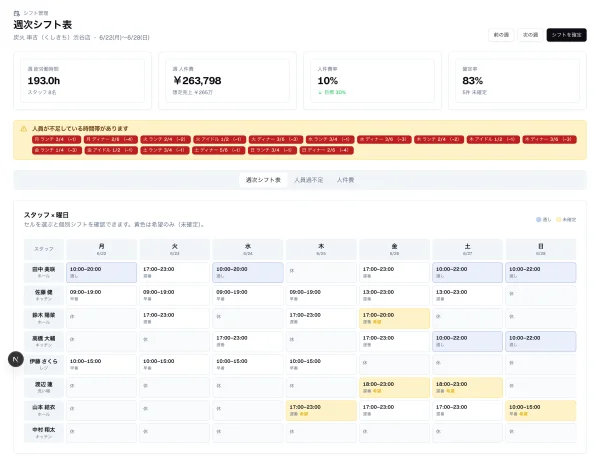Open the 人件費 tab
600x470 pixels.
(x=345, y=180)
